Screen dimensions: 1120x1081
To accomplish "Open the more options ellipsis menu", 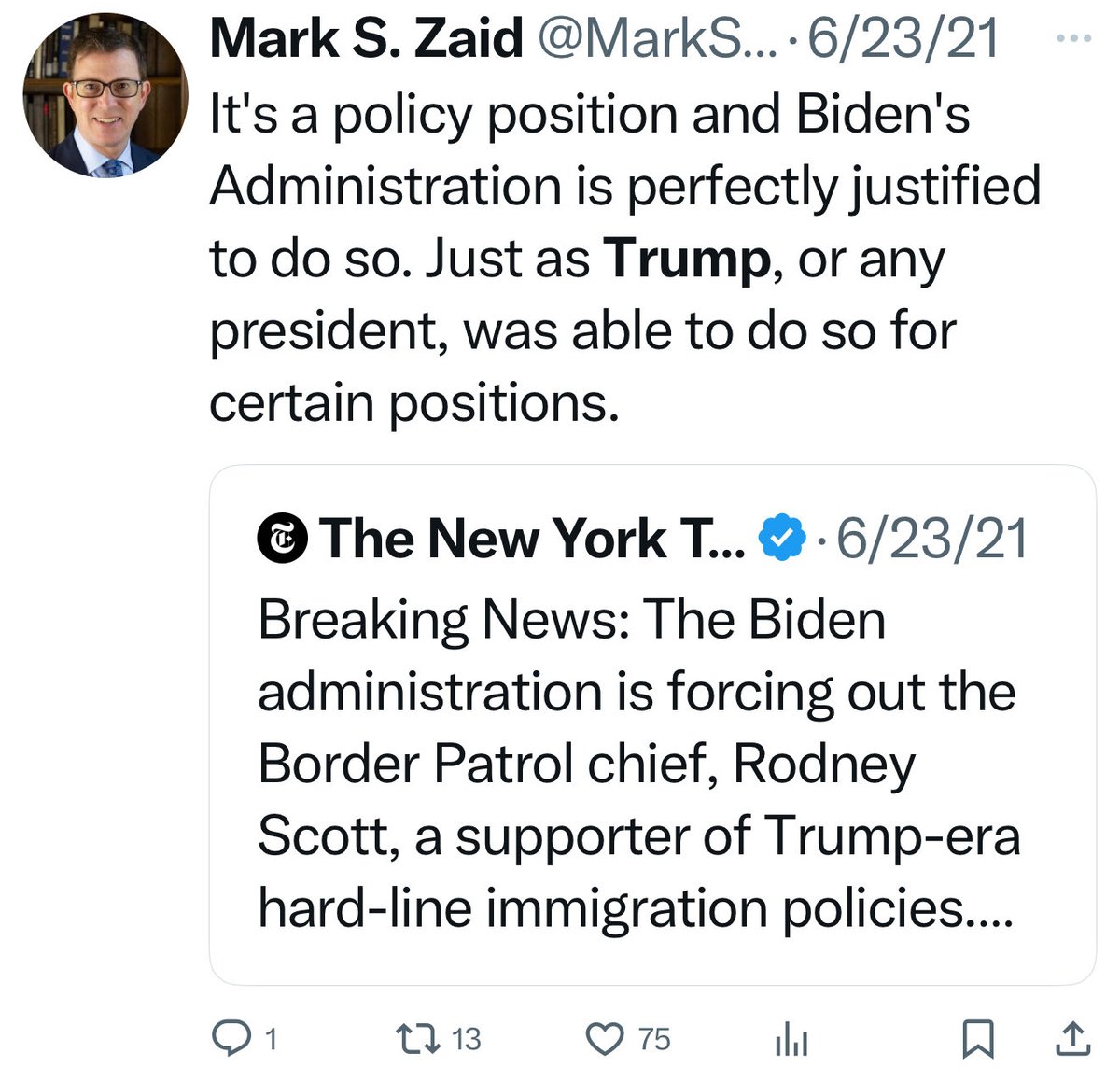I will click(1072, 38).
